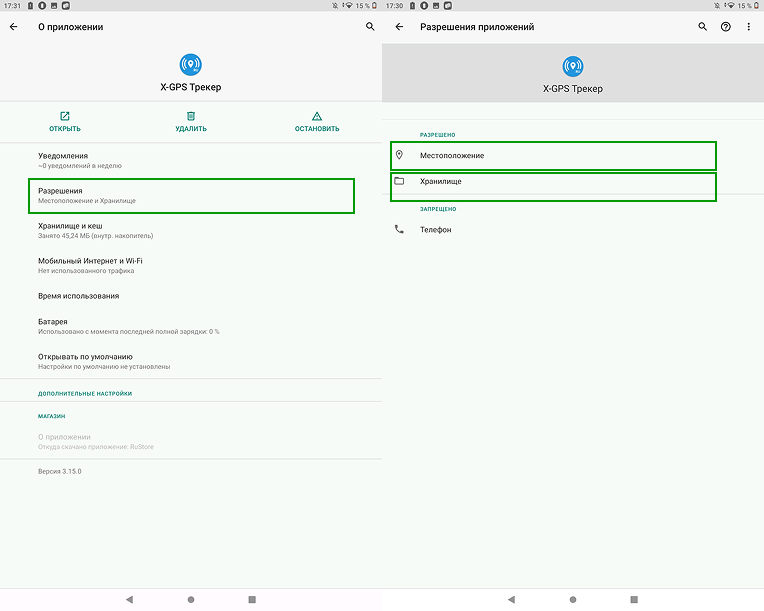Tap the back arrow in 'О приложении' header
The width and height of the screenshot is (764, 611).
[x=14, y=27]
